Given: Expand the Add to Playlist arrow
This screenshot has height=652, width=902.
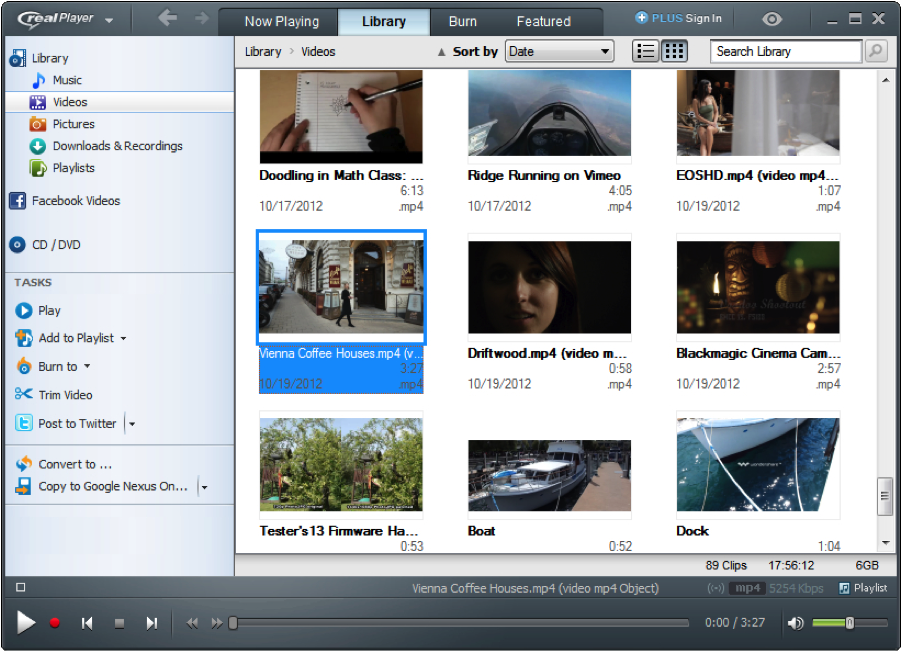Looking at the screenshot, I should coord(123,339).
